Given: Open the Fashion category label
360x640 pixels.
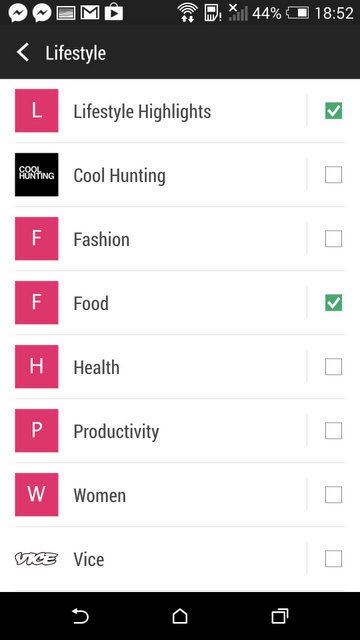Looking at the screenshot, I should pyautogui.click(x=102, y=239).
